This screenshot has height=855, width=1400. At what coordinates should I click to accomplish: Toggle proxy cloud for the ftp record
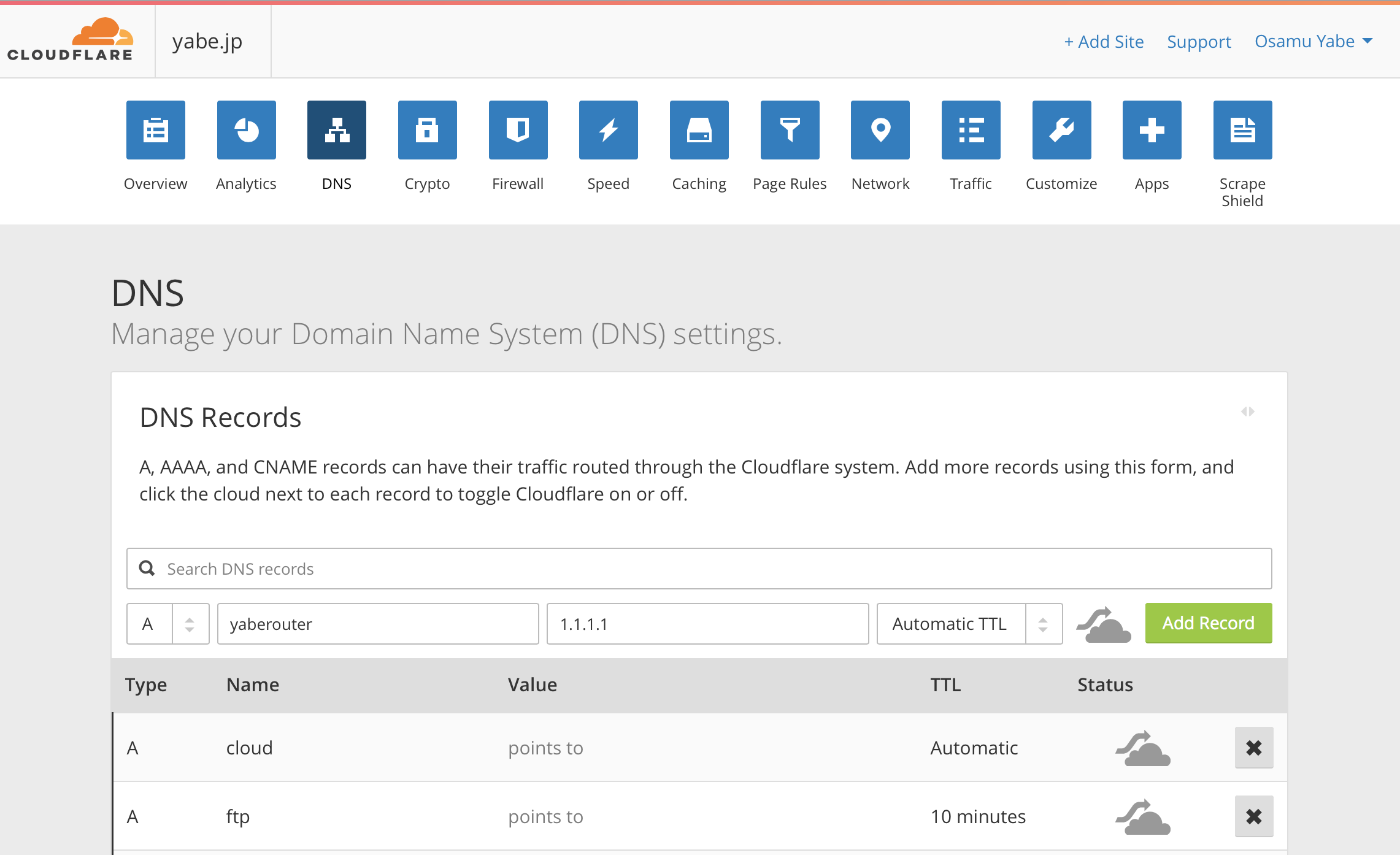click(x=1143, y=817)
